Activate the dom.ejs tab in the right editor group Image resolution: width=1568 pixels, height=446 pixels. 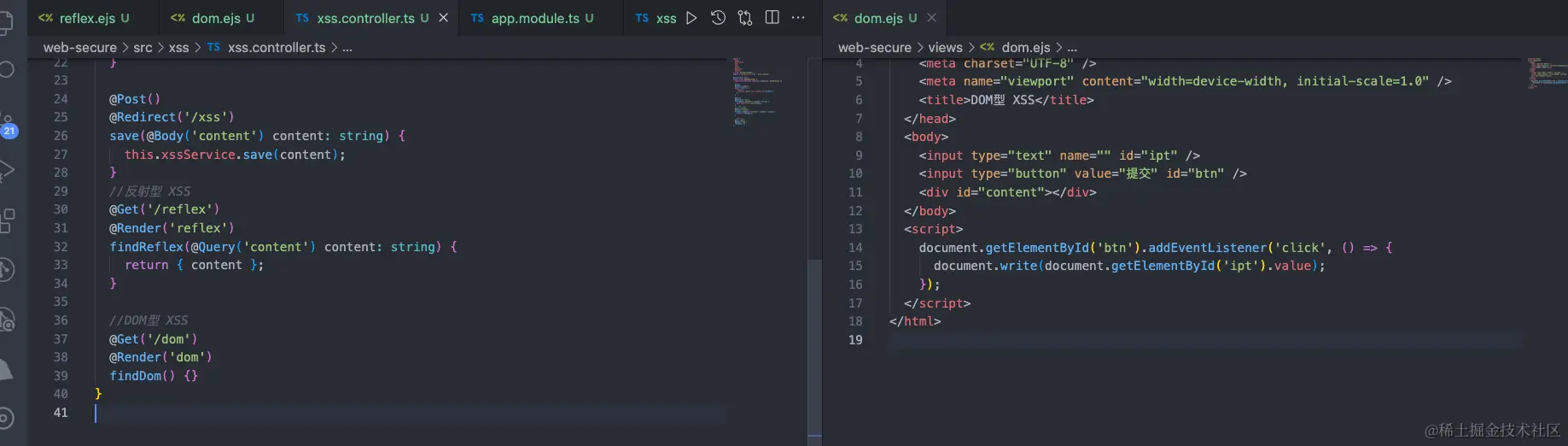[885, 18]
